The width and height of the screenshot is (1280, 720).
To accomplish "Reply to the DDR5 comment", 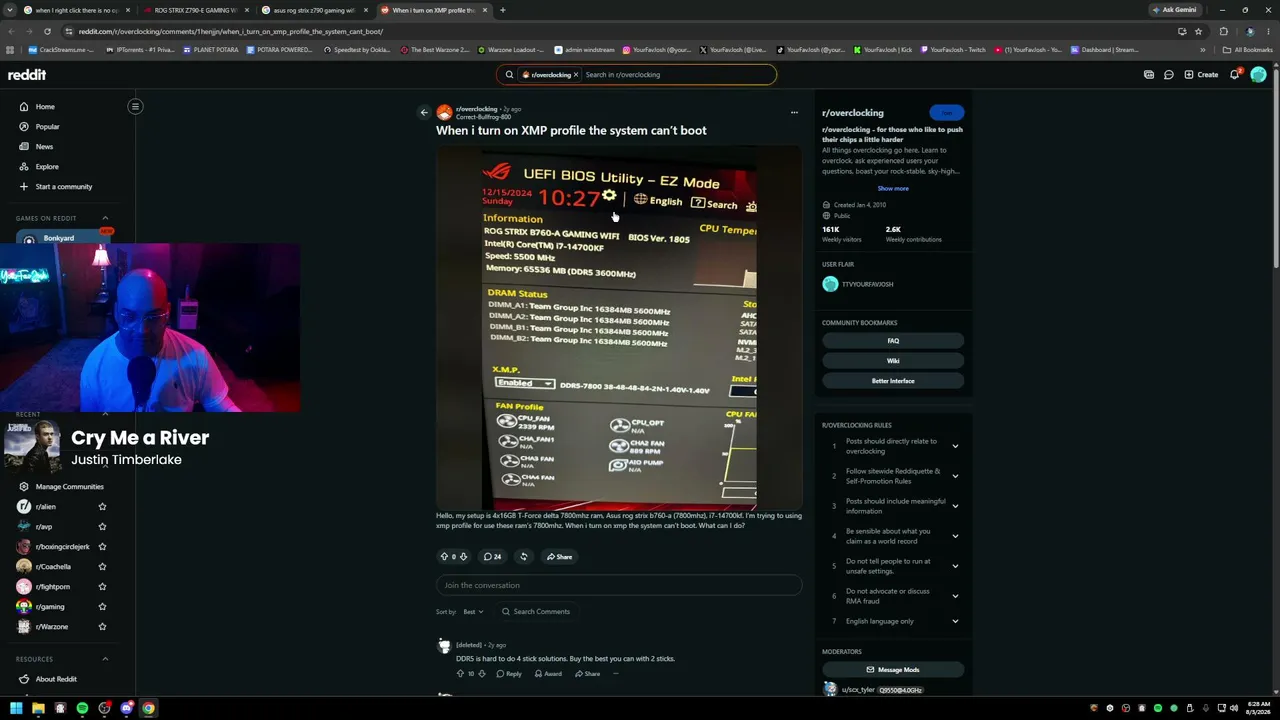I will point(509,674).
